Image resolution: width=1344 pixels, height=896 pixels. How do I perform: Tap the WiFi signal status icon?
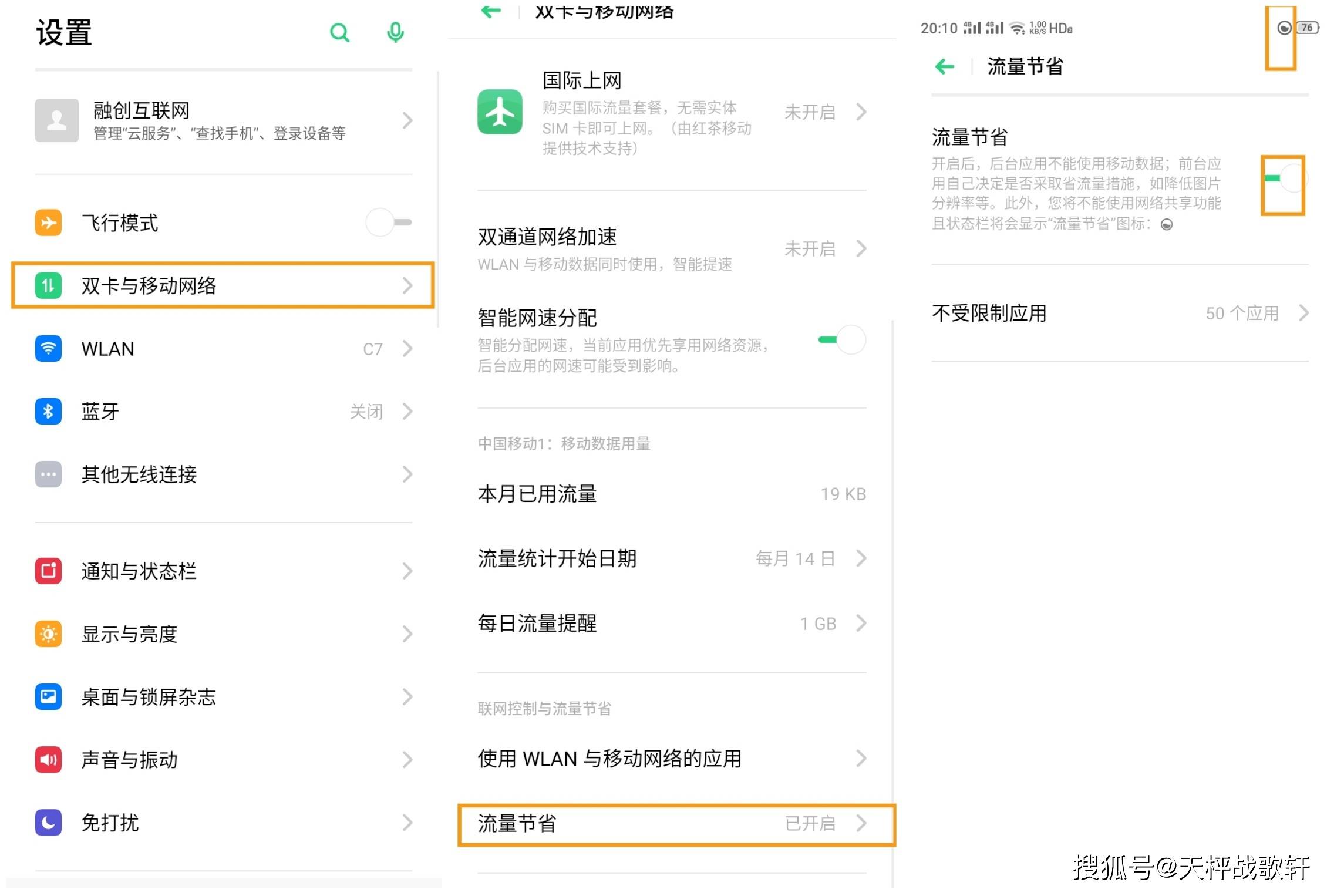pyautogui.click(x=1017, y=28)
